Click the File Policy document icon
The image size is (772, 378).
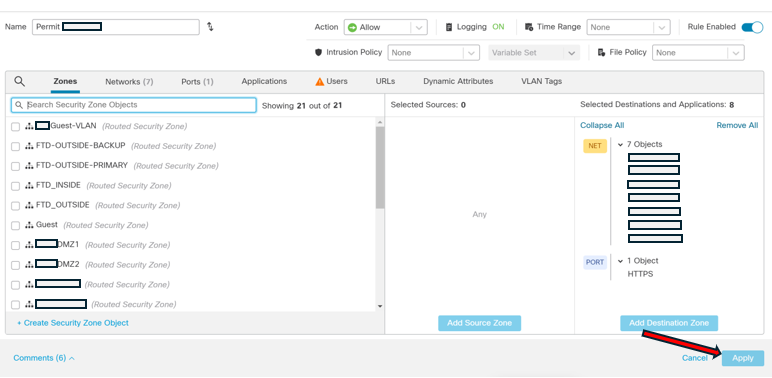(601, 52)
